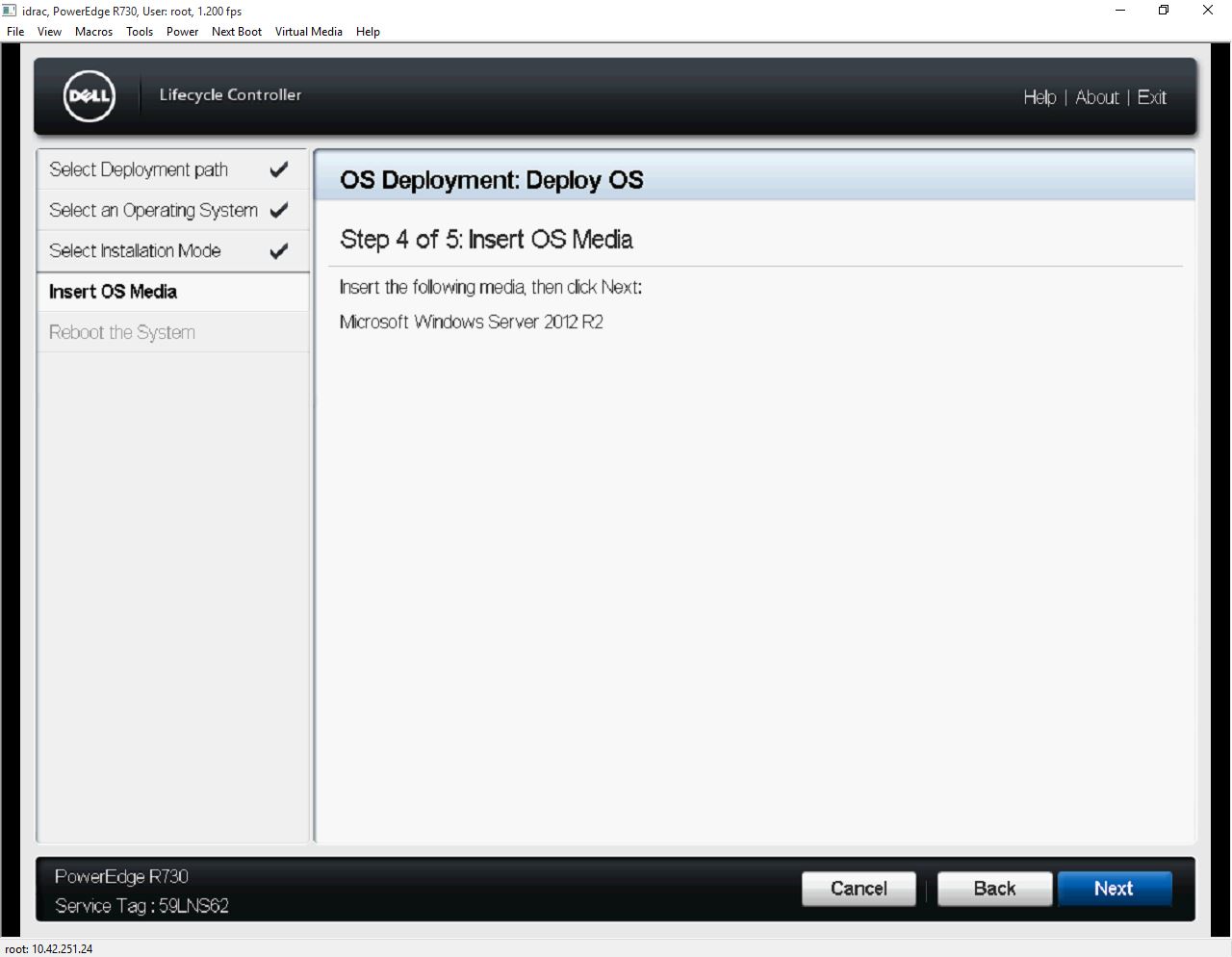Image resolution: width=1232 pixels, height=957 pixels.
Task: Open the Macros menu
Action: (x=93, y=32)
